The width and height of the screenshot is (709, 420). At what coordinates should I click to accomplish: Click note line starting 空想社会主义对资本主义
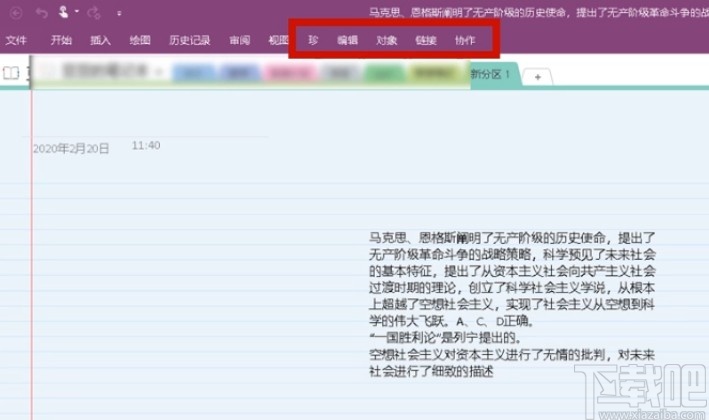click(512, 355)
